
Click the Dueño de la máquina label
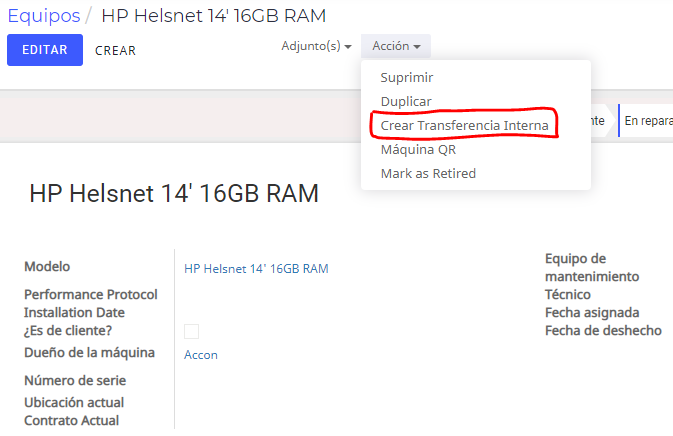pyautogui.click(x=89, y=353)
